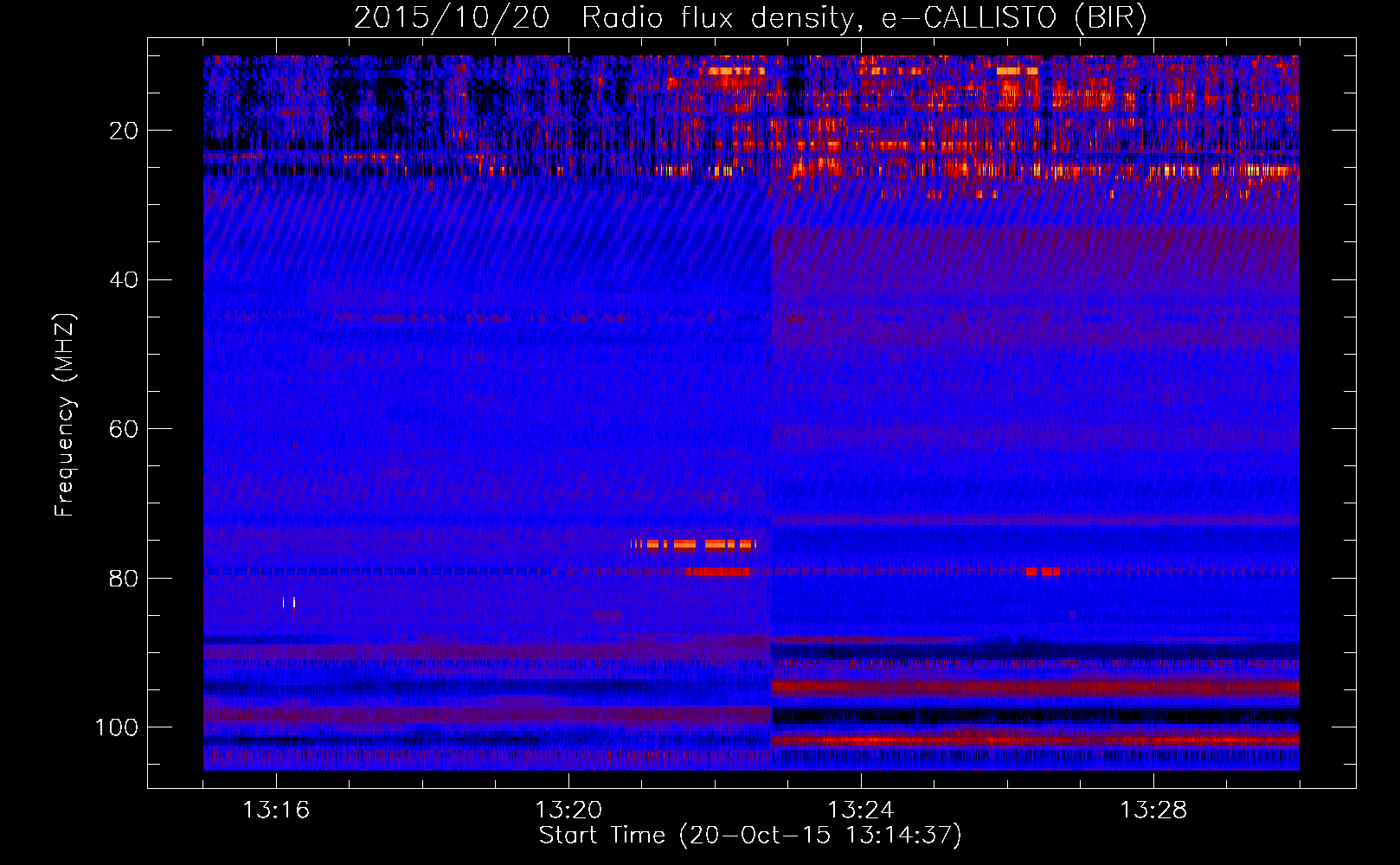This screenshot has height=865, width=1400.
Task: Click the 'Start Time (20-Oct-15 13:14:37)' label
Action: [x=750, y=836]
